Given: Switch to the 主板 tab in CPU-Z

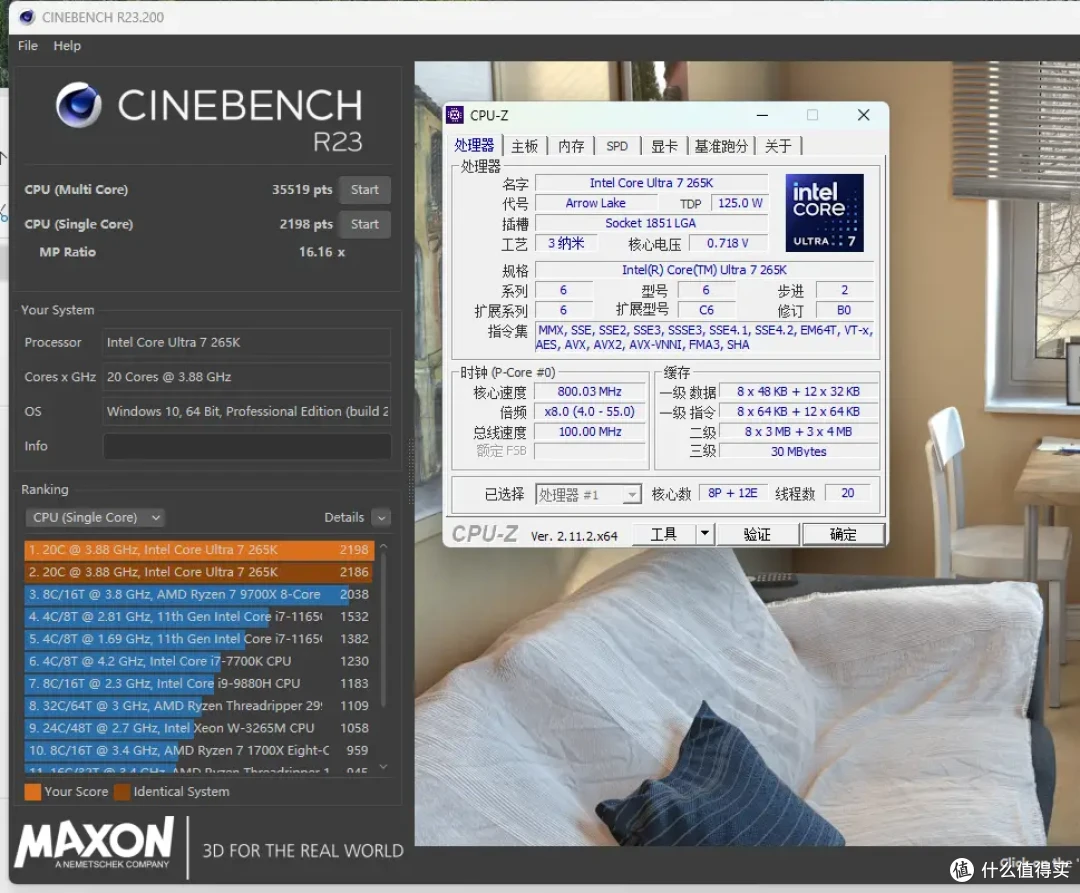Looking at the screenshot, I should (x=525, y=146).
